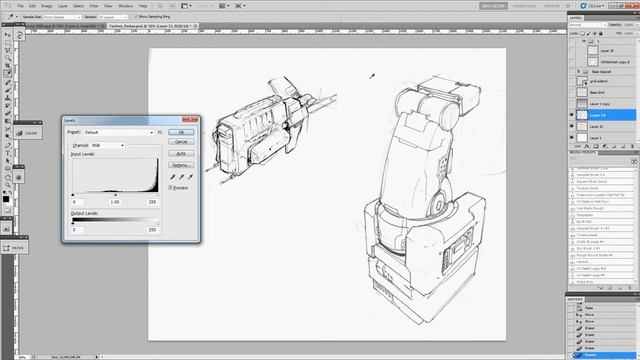This screenshot has height=360, width=640.
Task: Select the Crop tool
Action: (7, 66)
